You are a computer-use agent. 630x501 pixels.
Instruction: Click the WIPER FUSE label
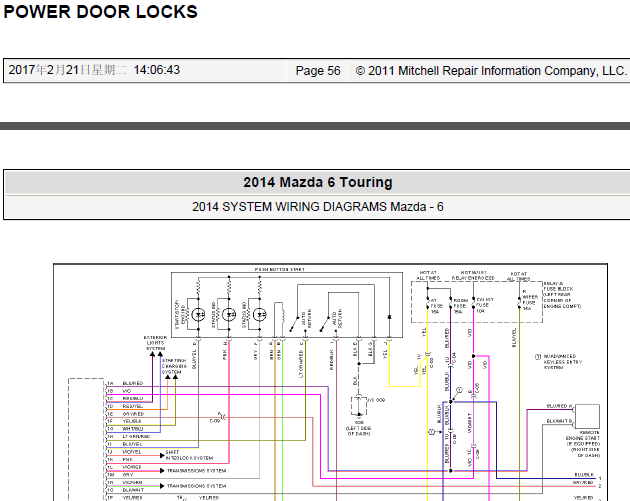click(x=530, y=300)
